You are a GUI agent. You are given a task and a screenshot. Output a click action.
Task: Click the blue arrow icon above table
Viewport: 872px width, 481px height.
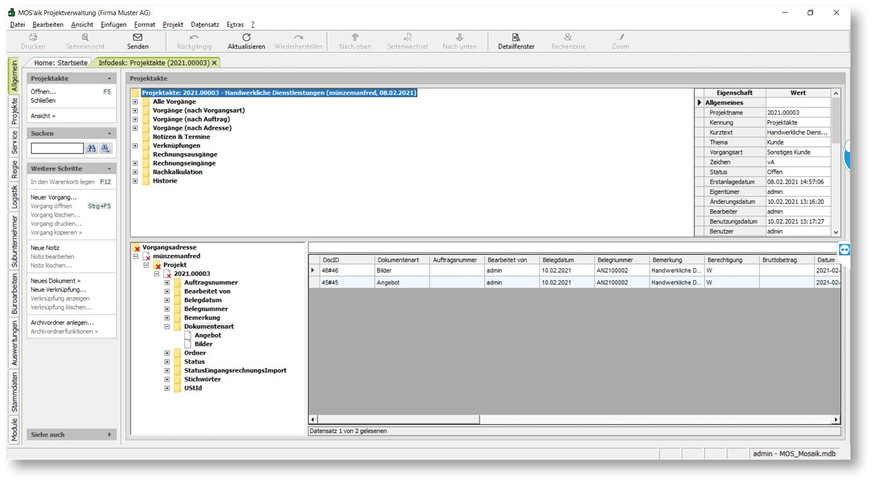tap(843, 249)
